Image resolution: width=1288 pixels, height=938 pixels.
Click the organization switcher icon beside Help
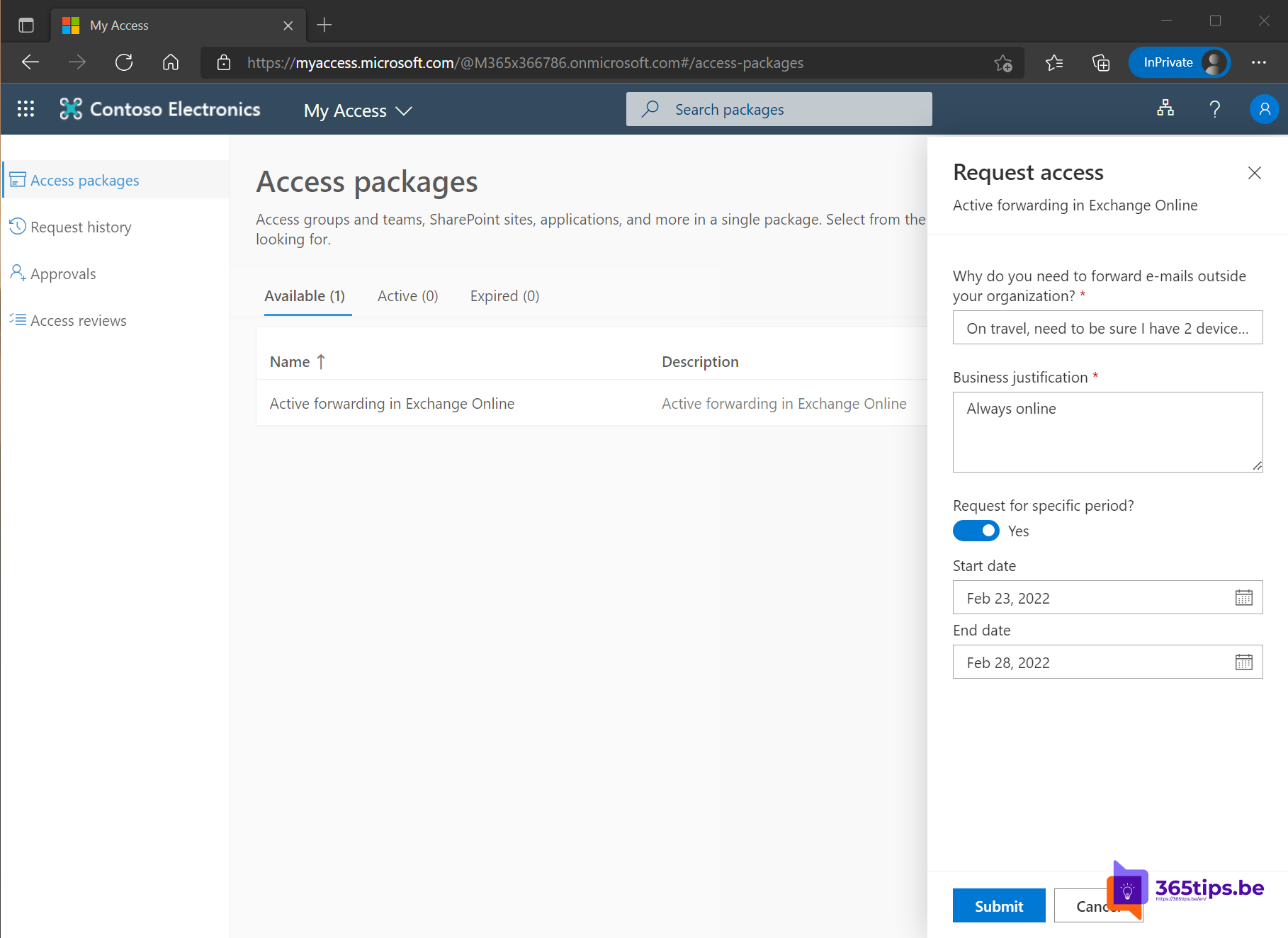tap(1165, 108)
